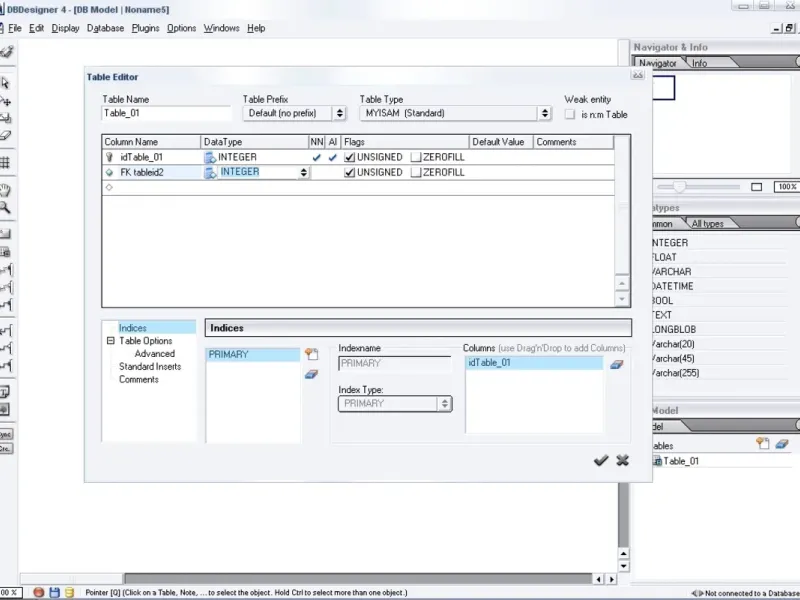Switch to the All types tab
The image size is (800, 600).
point(707,224)
